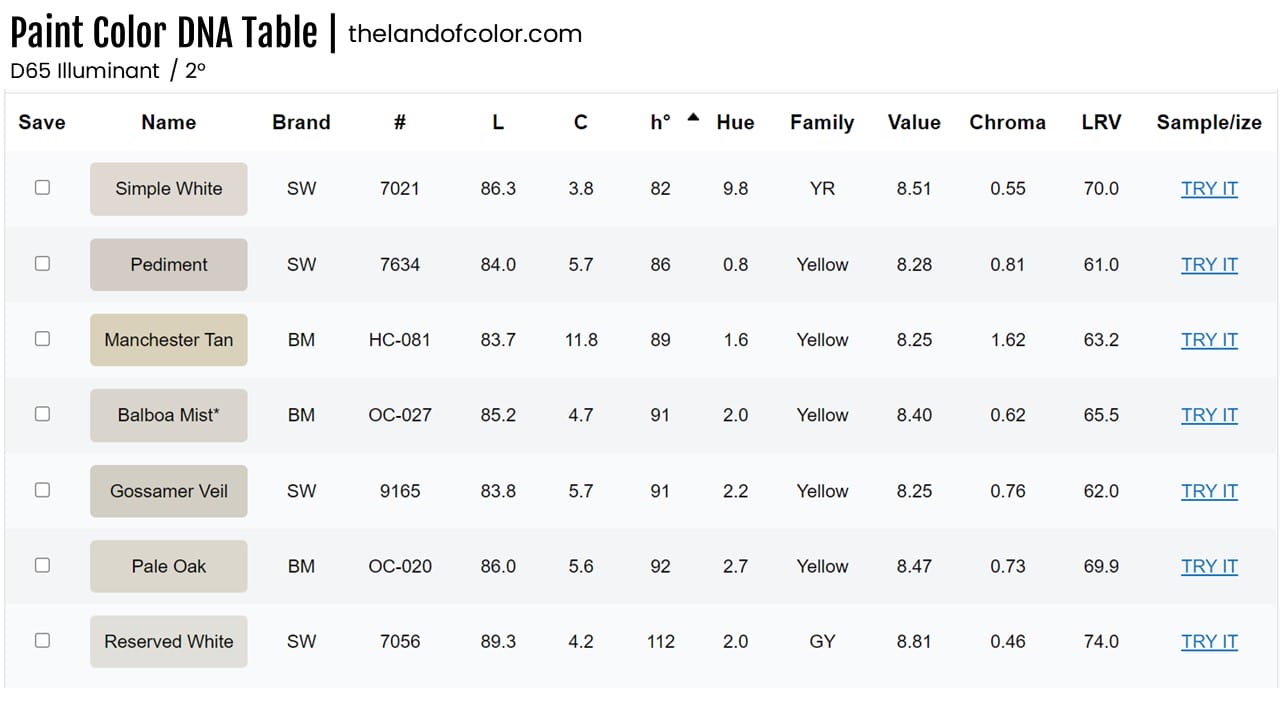Click the ascending sort arrow beside h°
The height and width of the screenshot is (720, 1280).
pyautogui.click(x=692, y=118)
